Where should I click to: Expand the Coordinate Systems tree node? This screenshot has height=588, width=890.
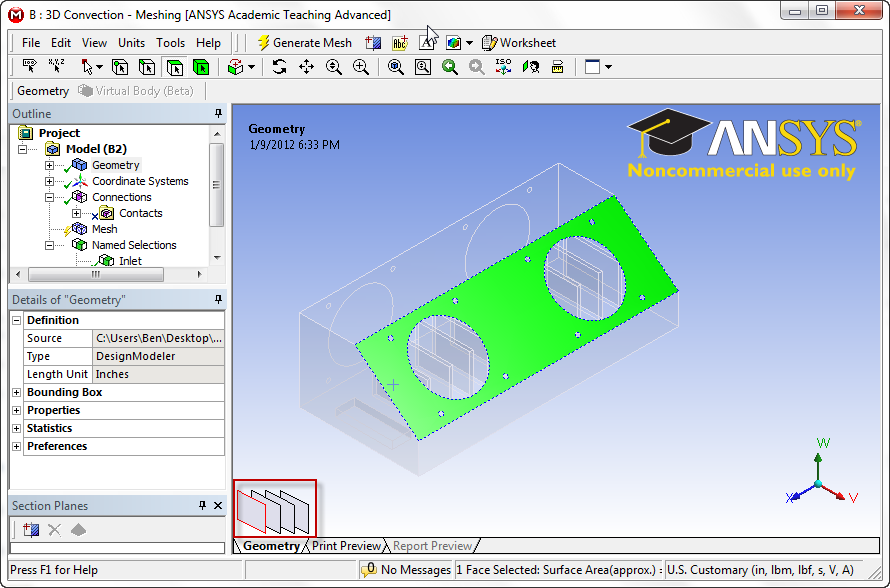49,181
